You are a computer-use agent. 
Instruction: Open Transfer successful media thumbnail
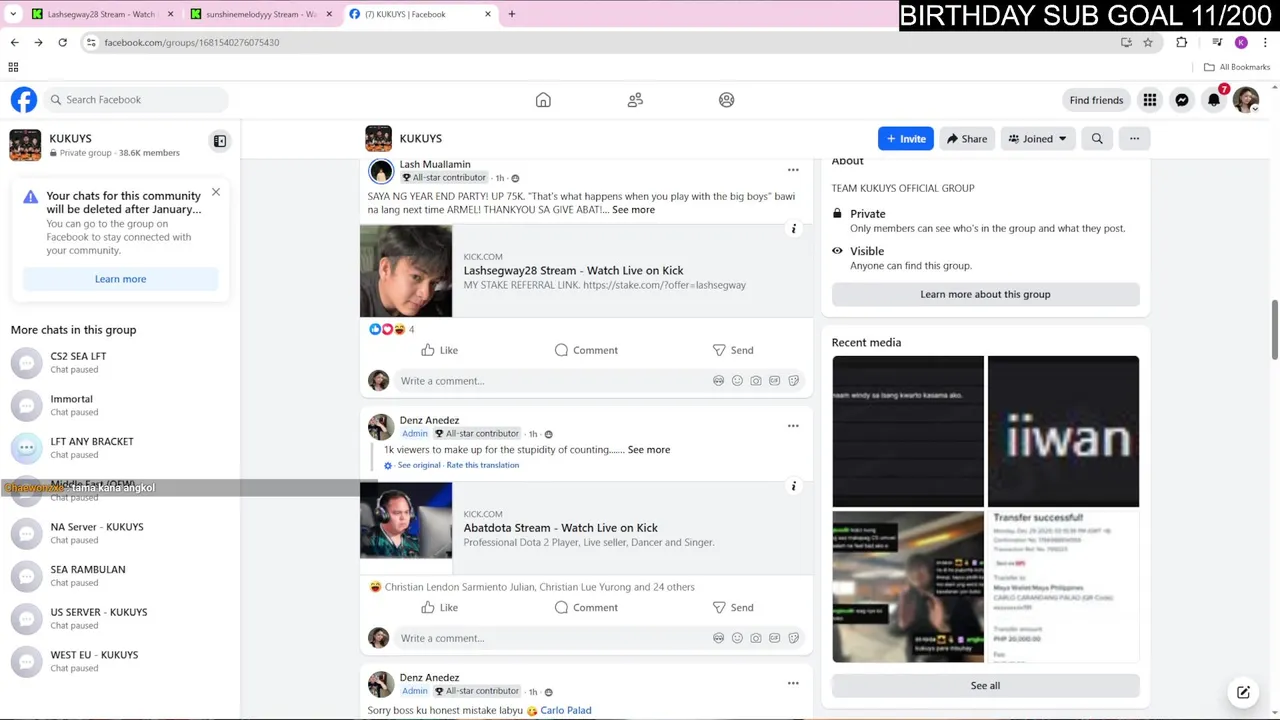click(x=1063, y=587)
